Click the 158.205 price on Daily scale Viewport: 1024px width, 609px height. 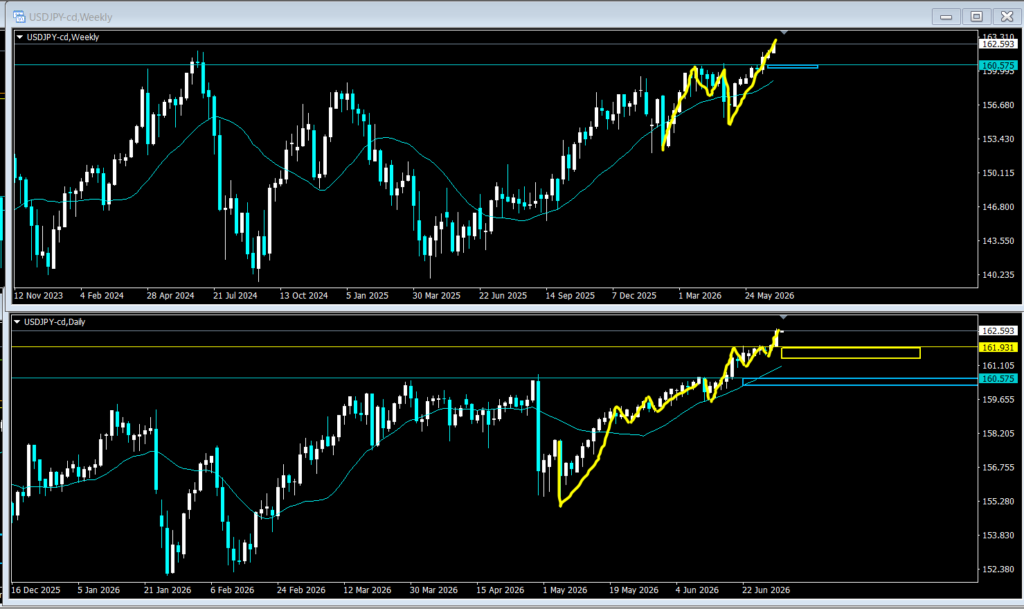tap(998, 433)
